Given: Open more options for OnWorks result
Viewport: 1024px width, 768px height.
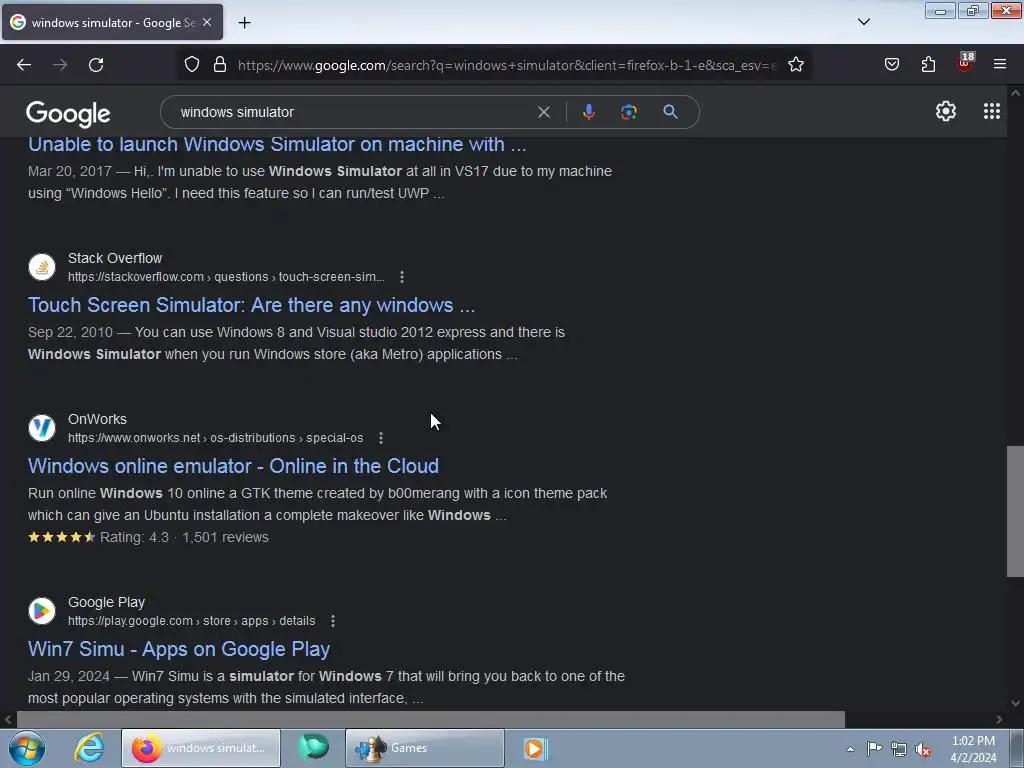Looking at the screenshot, I should pos(381,438).
